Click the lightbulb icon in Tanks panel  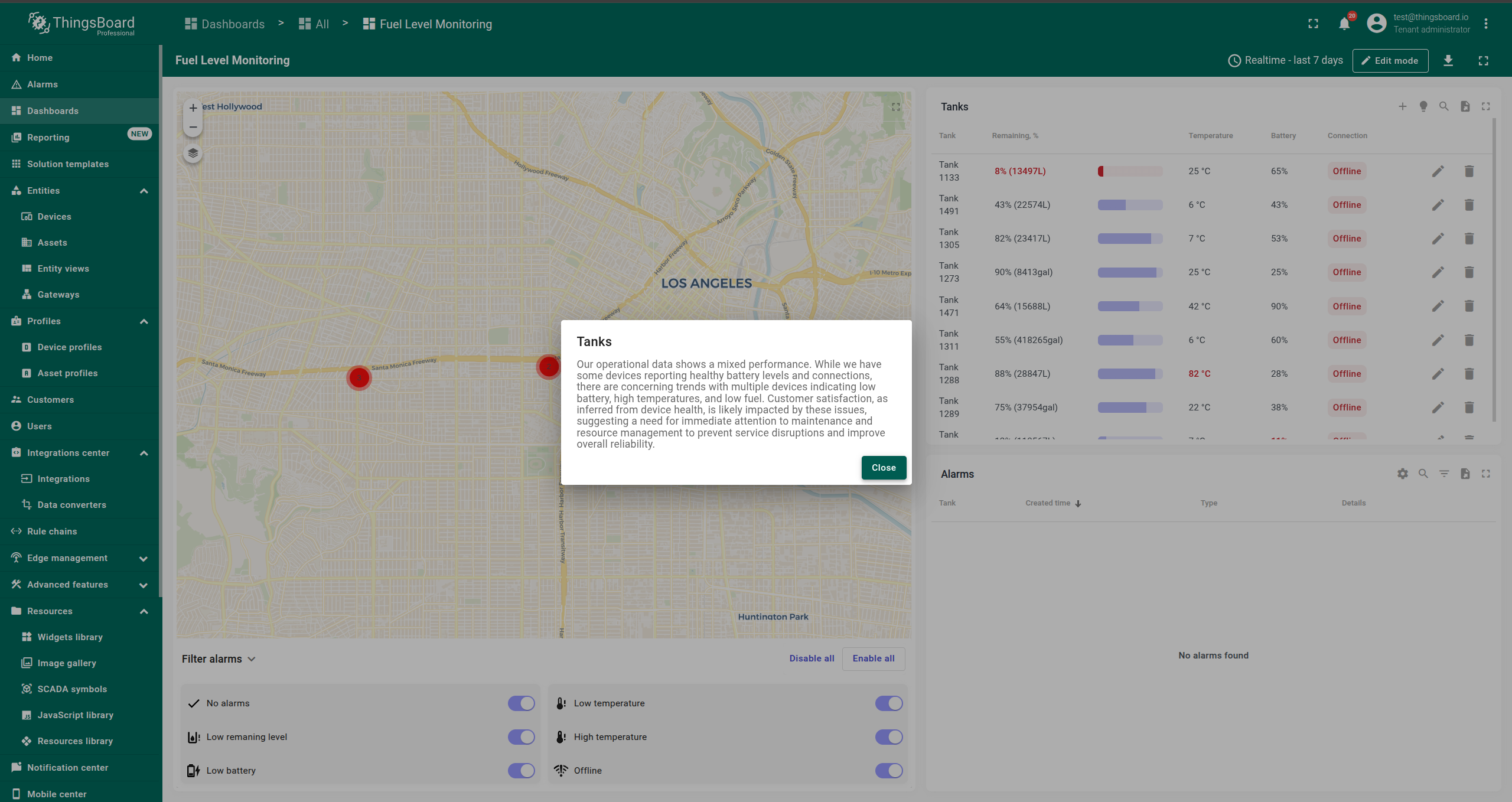[x=1423, y=106]
